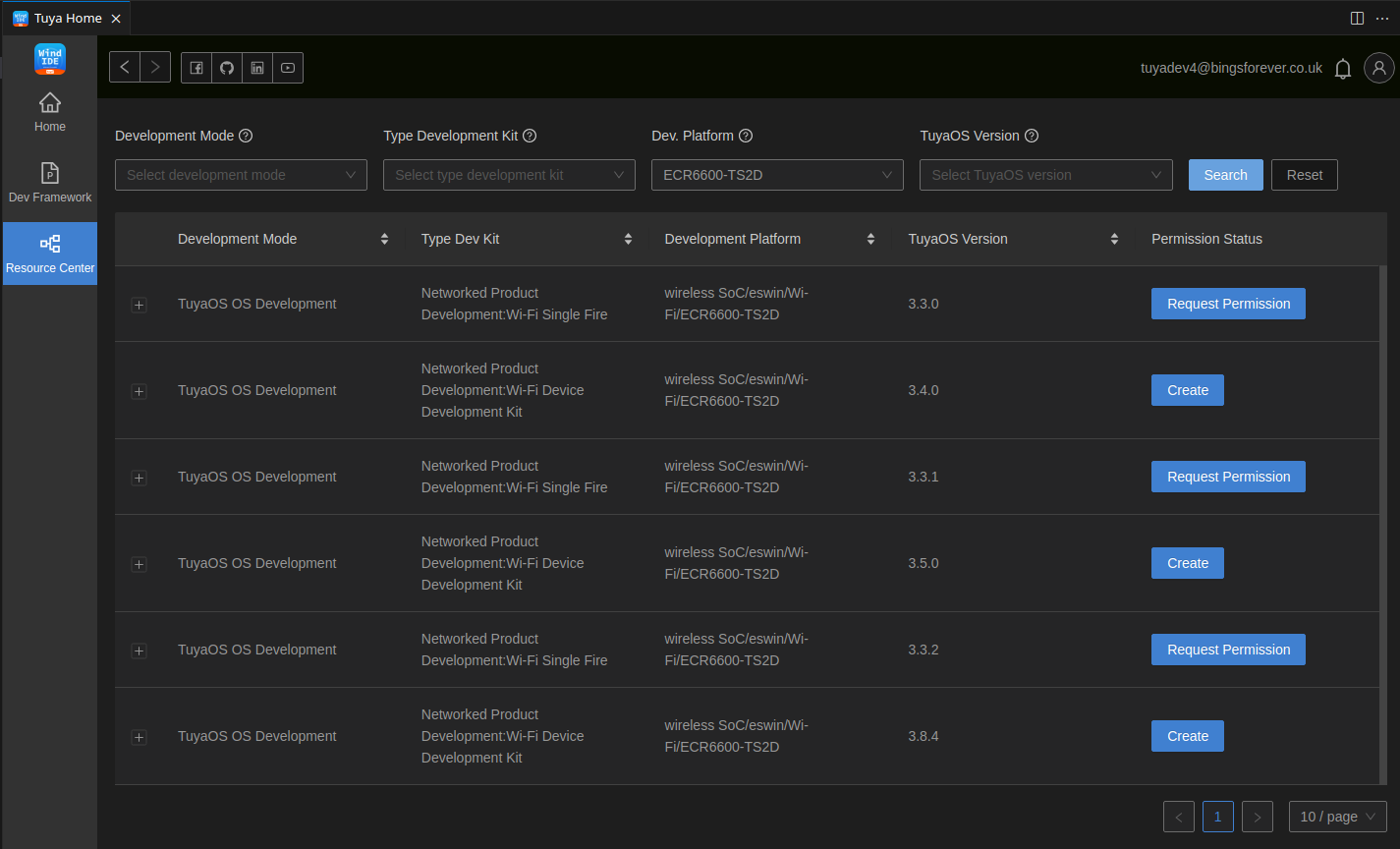Image resolution: width=1400 pixels, height=849 pixels.
Task: Open the Select development mode dropdown
Action: [x=241, y=175]
